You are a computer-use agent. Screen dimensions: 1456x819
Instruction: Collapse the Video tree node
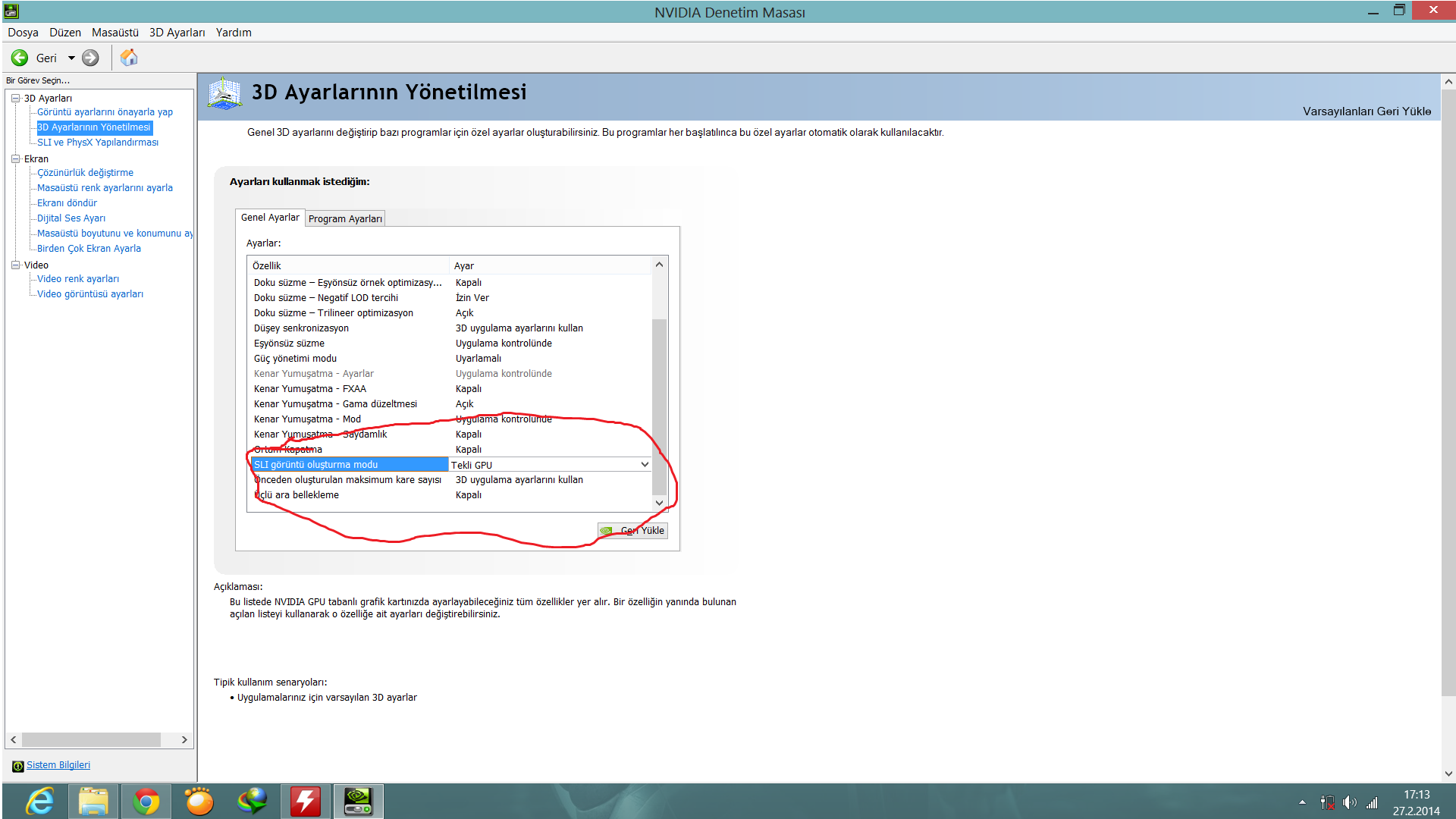point(15,265)
